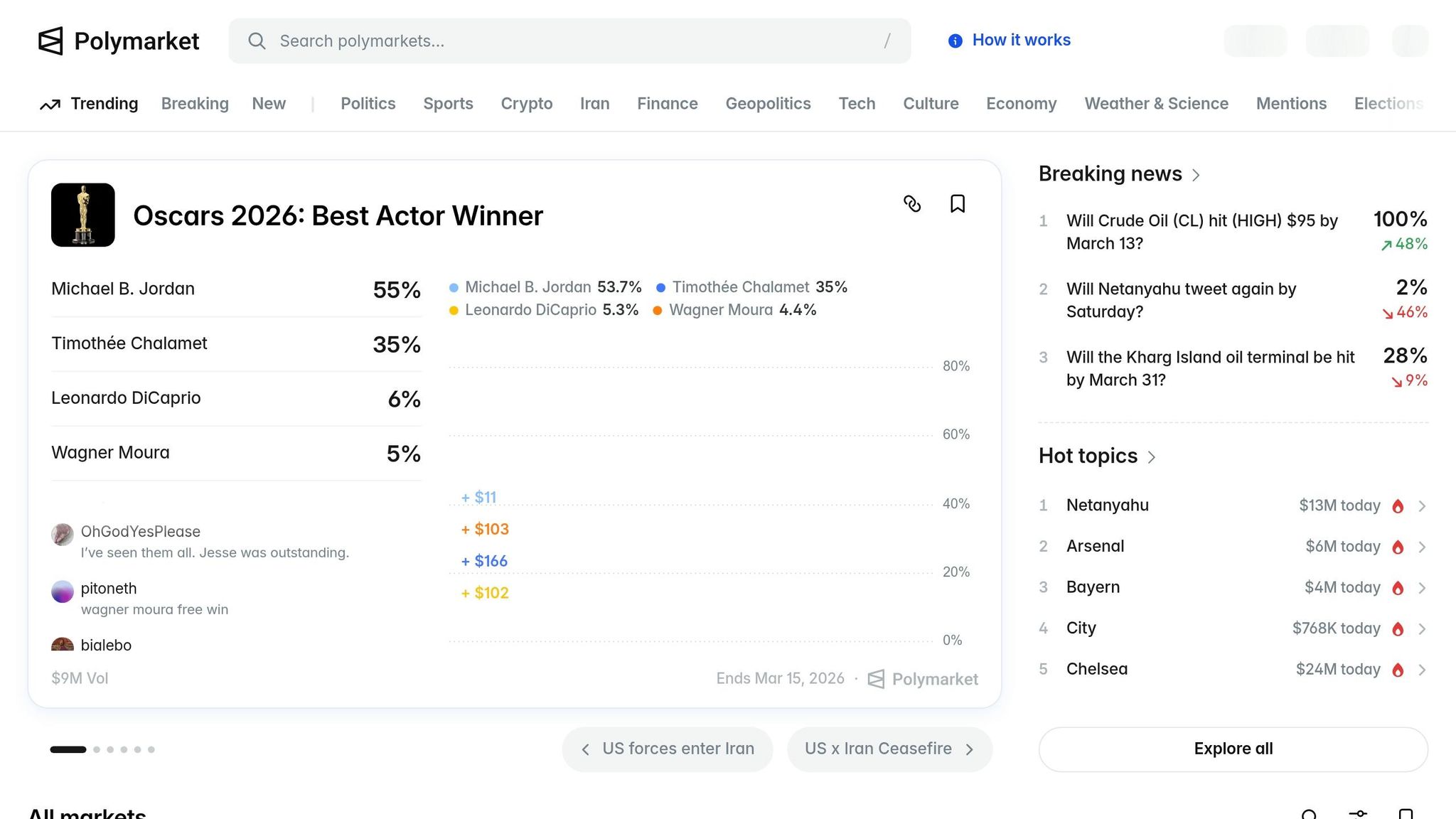This screenshot has width=1456, height=819.
Task: Click the Trending arrow icon
Action: point(50,105)
